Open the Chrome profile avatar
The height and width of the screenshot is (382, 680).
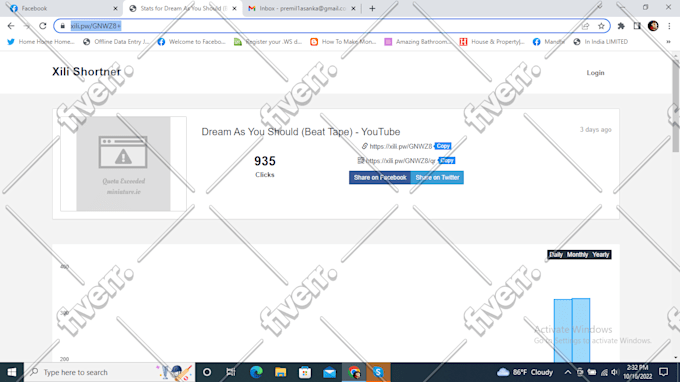point(653,26)
